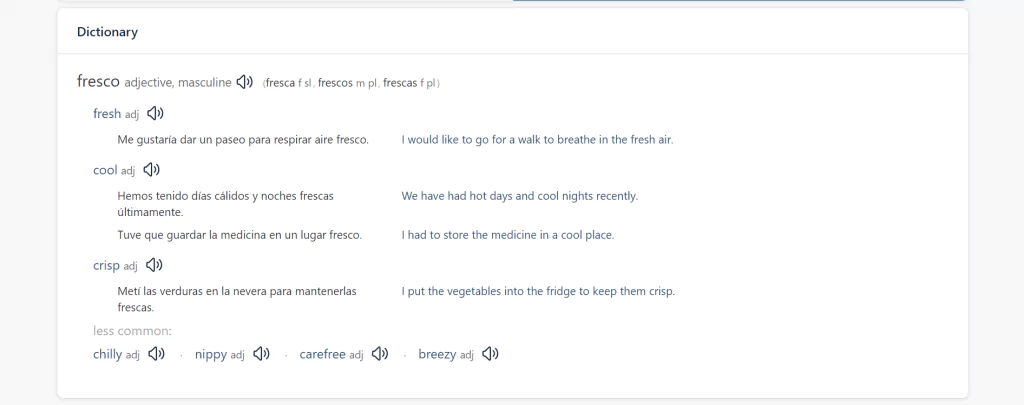Select the feminine plural form frescas

point(400,83)
